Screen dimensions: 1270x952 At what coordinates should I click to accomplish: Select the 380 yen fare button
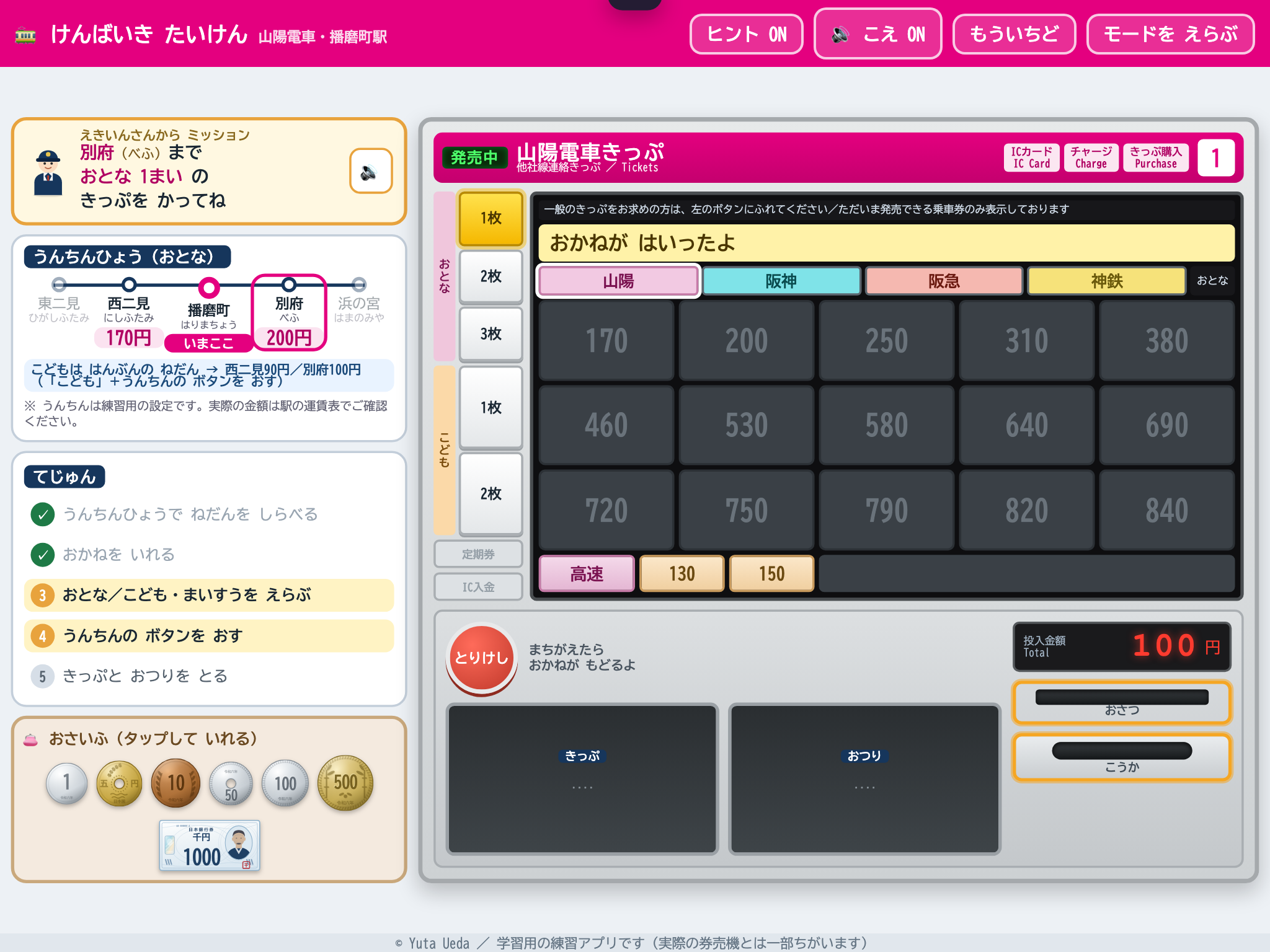click(x=1167, y=341)
